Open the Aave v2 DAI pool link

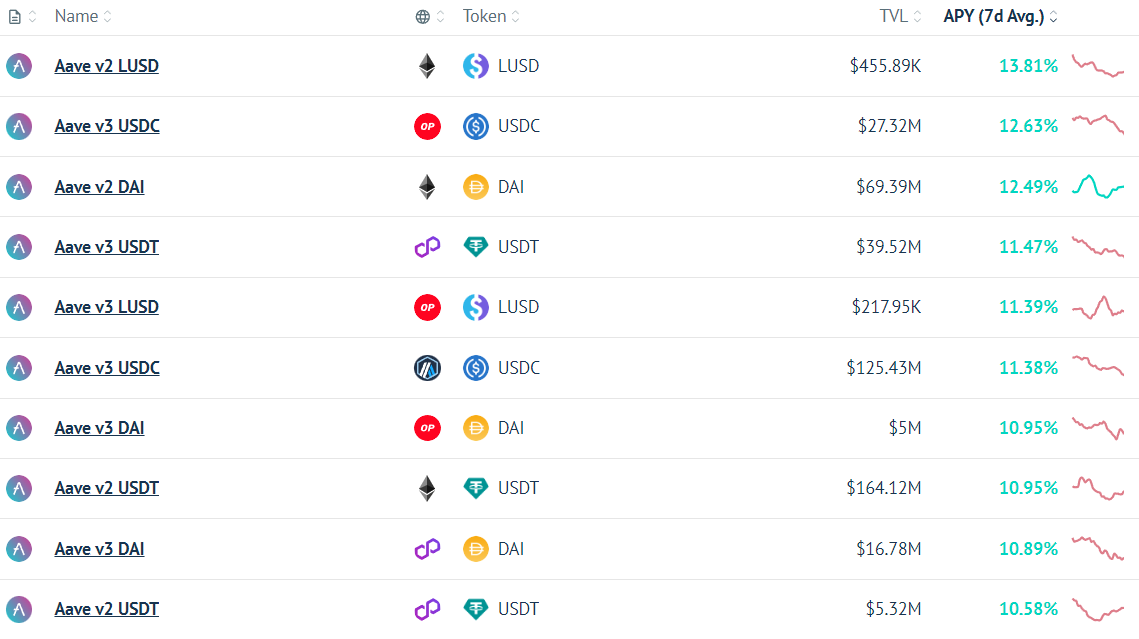coord(100,187)
